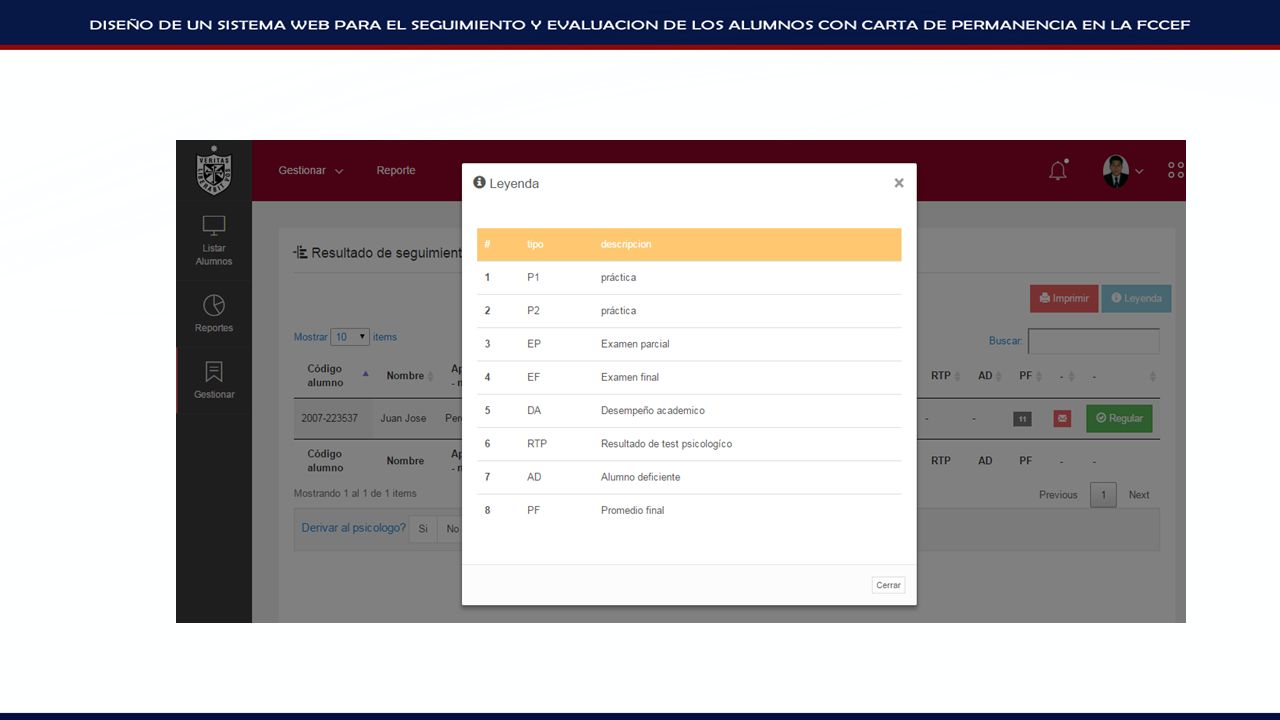Viewport: 1280px width, 720px height.
Task: Choose No for Derivar al psicologo
Action: (x=450, y=529)
